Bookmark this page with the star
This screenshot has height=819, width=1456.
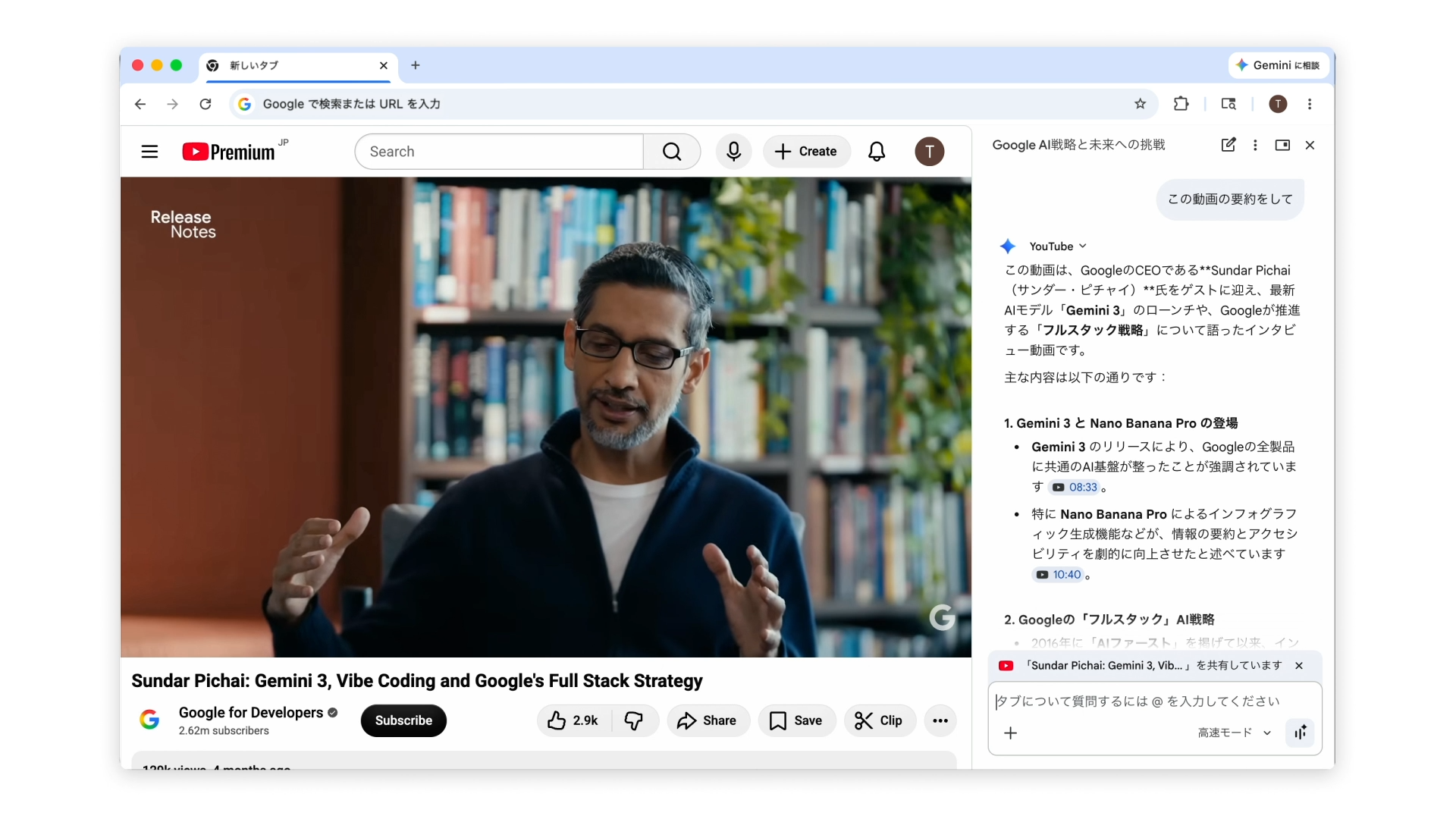click(x=1141, y=104)
